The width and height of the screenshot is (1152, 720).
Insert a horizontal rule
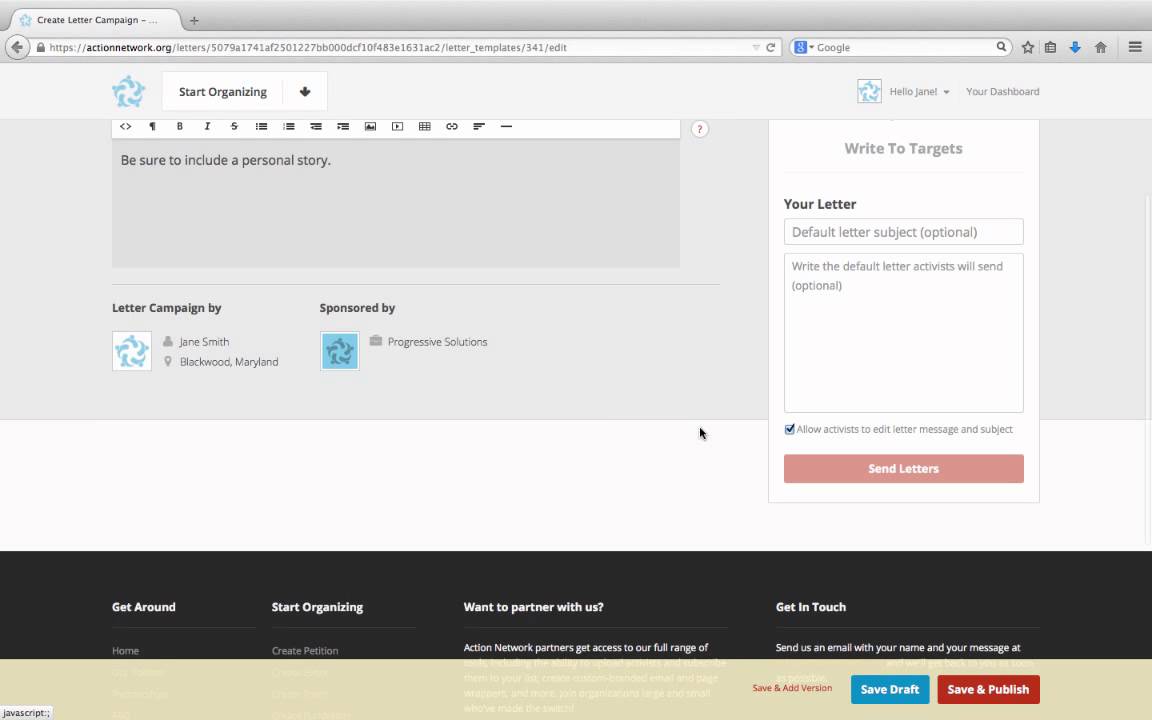[x=506, y=126]
